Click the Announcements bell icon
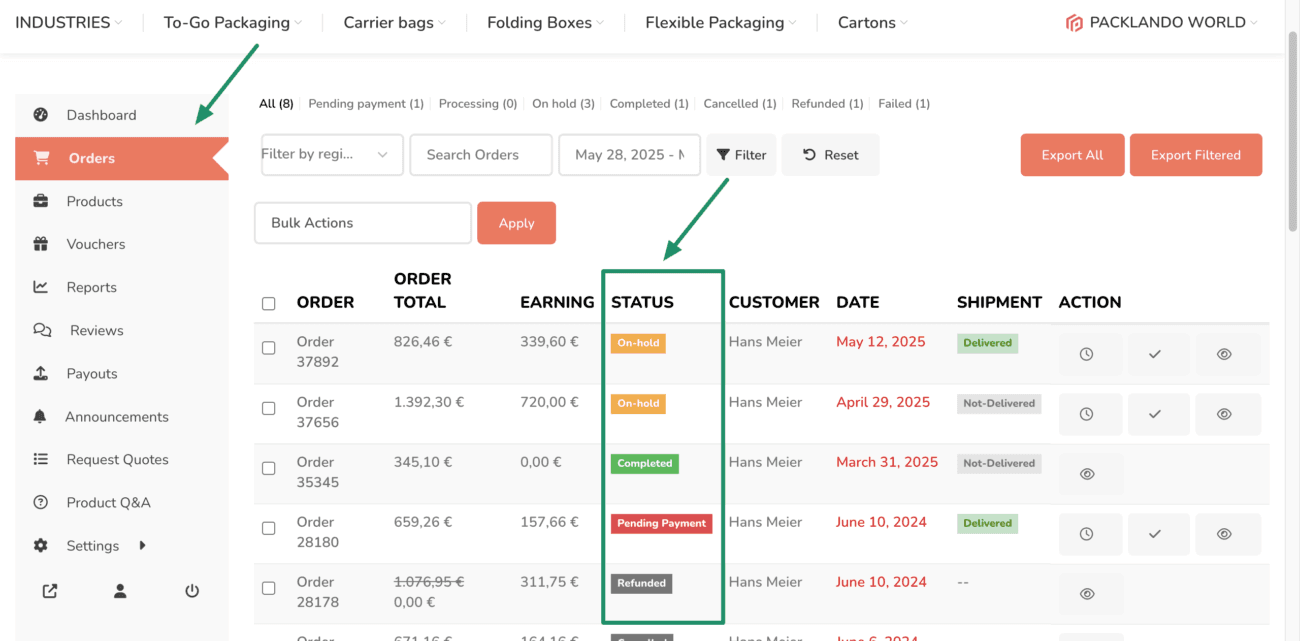 (41, 416)
